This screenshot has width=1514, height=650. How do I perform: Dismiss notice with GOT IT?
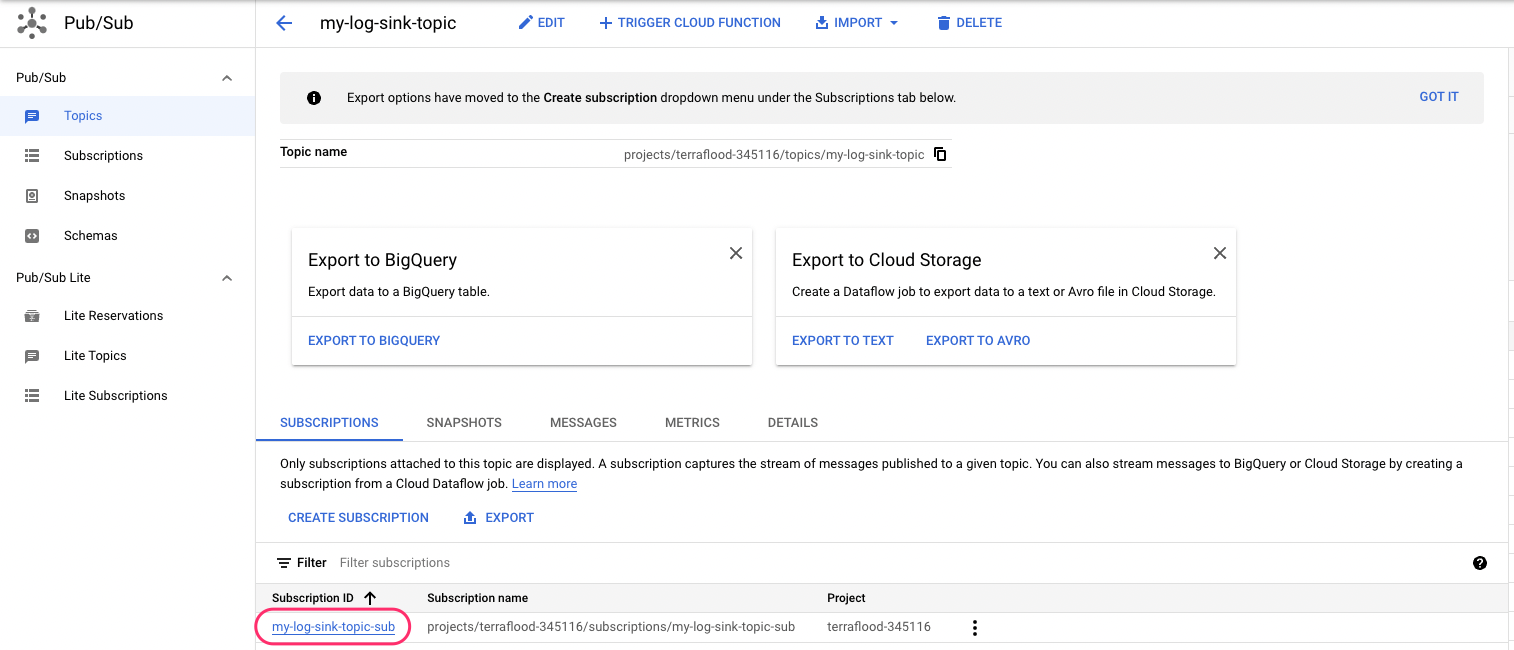point(1439,97)
